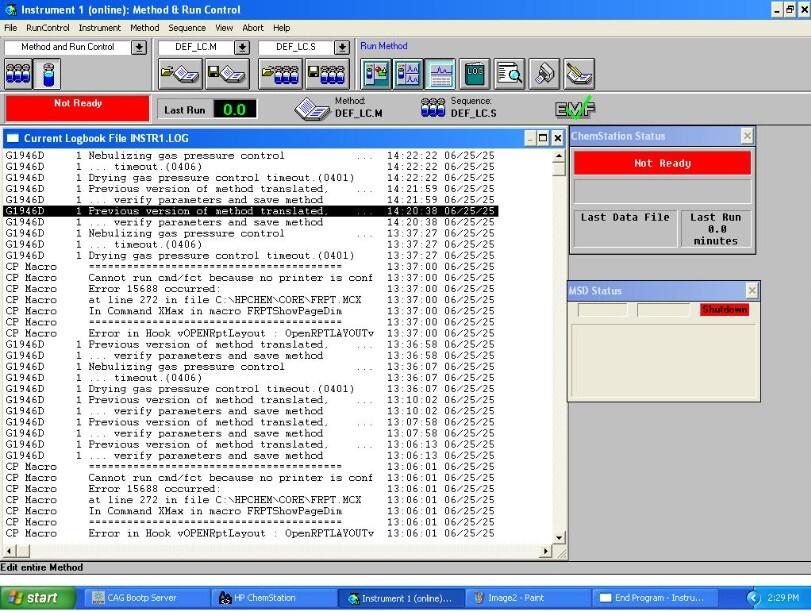The width and height of the screenshot is (811, 611).
Task: Toggle the online signal plot view icon
Action: point(440,73)
